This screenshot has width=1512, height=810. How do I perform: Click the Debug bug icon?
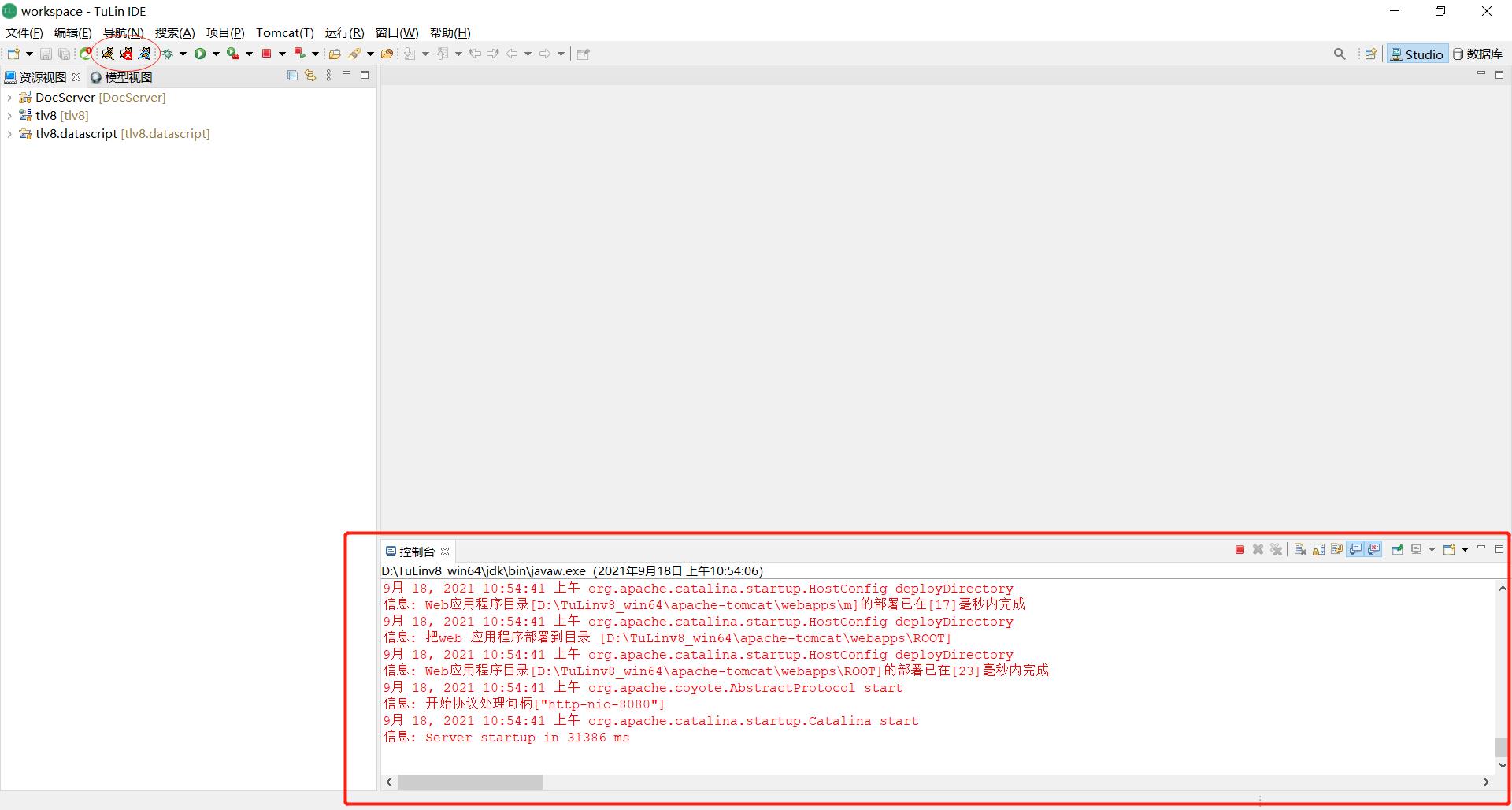tap(167, 54)
